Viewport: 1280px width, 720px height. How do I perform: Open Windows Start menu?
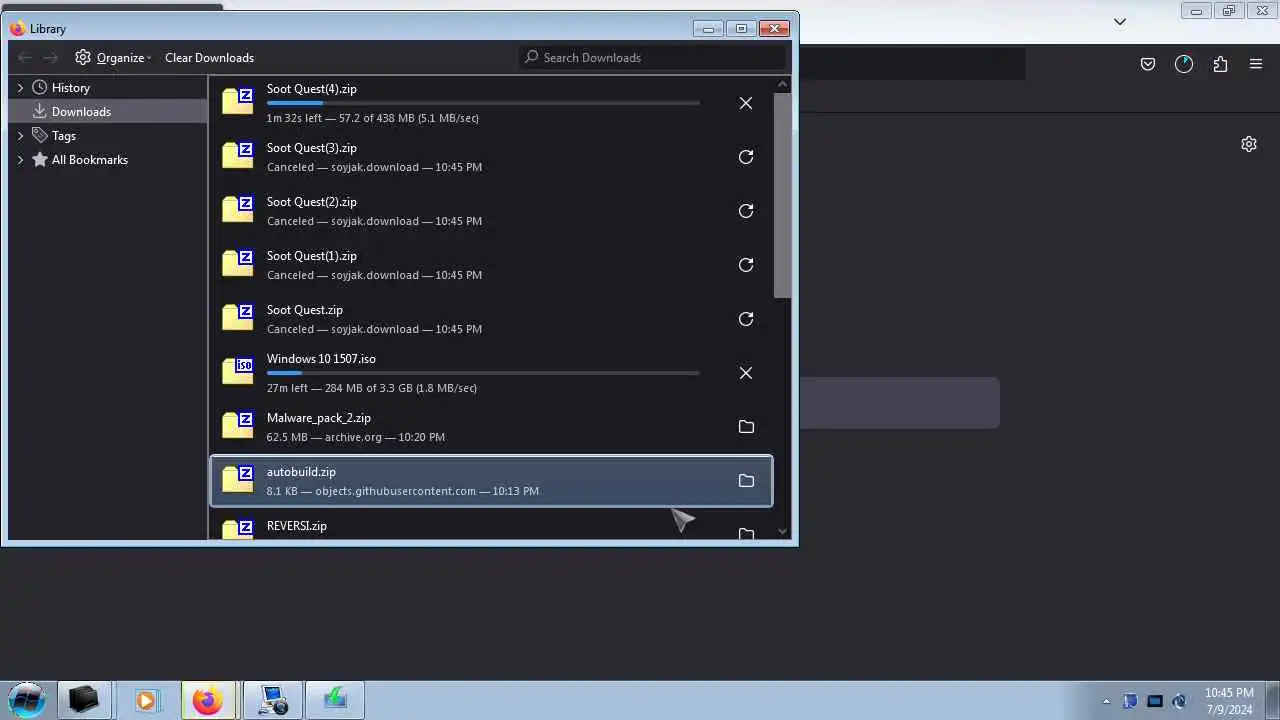pos(27,700)
